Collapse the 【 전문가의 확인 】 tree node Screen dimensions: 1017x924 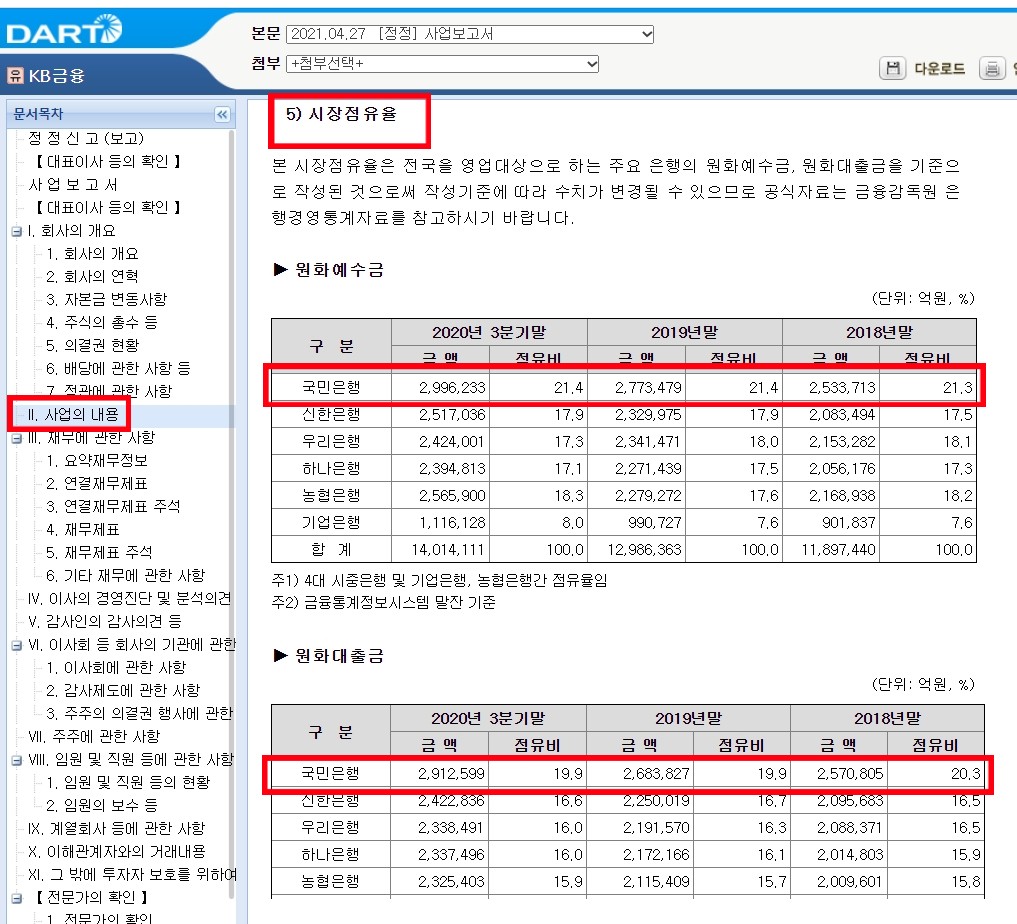point(16,898)
